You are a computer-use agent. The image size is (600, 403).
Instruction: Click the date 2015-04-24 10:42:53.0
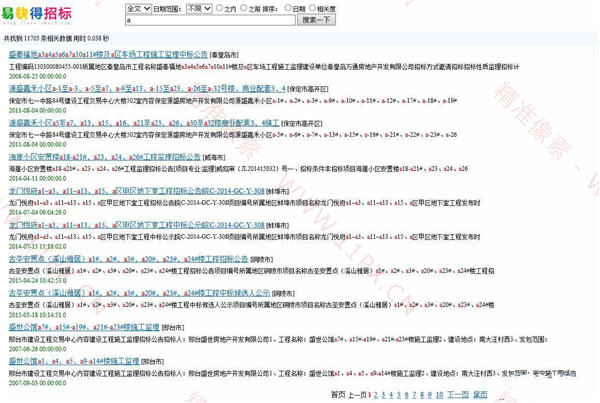point(38,281)
